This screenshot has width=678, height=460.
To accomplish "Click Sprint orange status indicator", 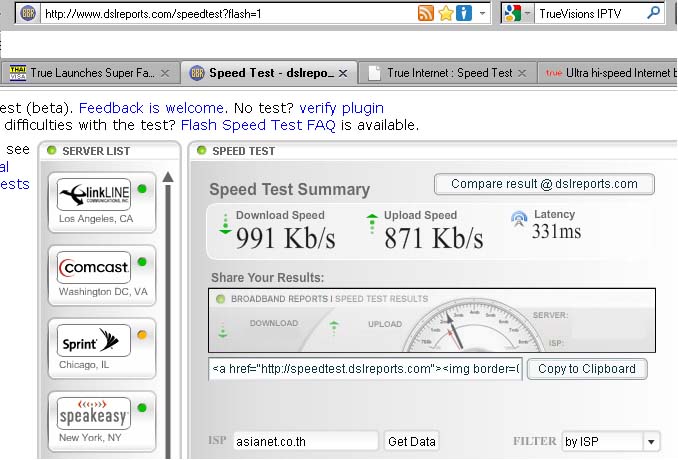I will [x=142, y=335].
